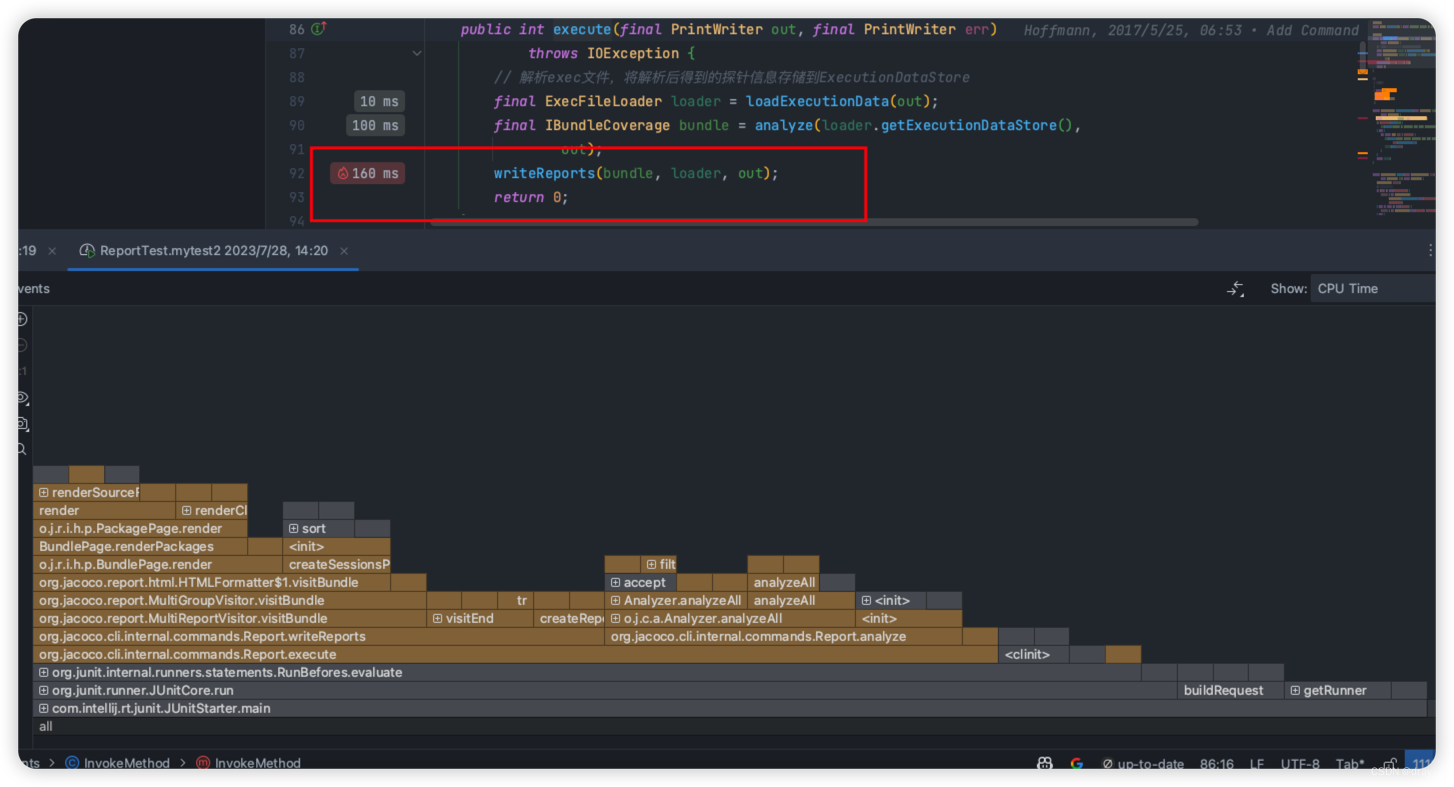
Task: Click the navigate icon beside Show
Action: click(1236, 289)
